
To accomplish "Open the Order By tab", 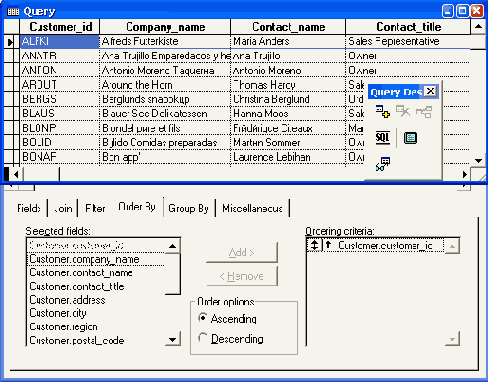I will click(x=137, y=207).
